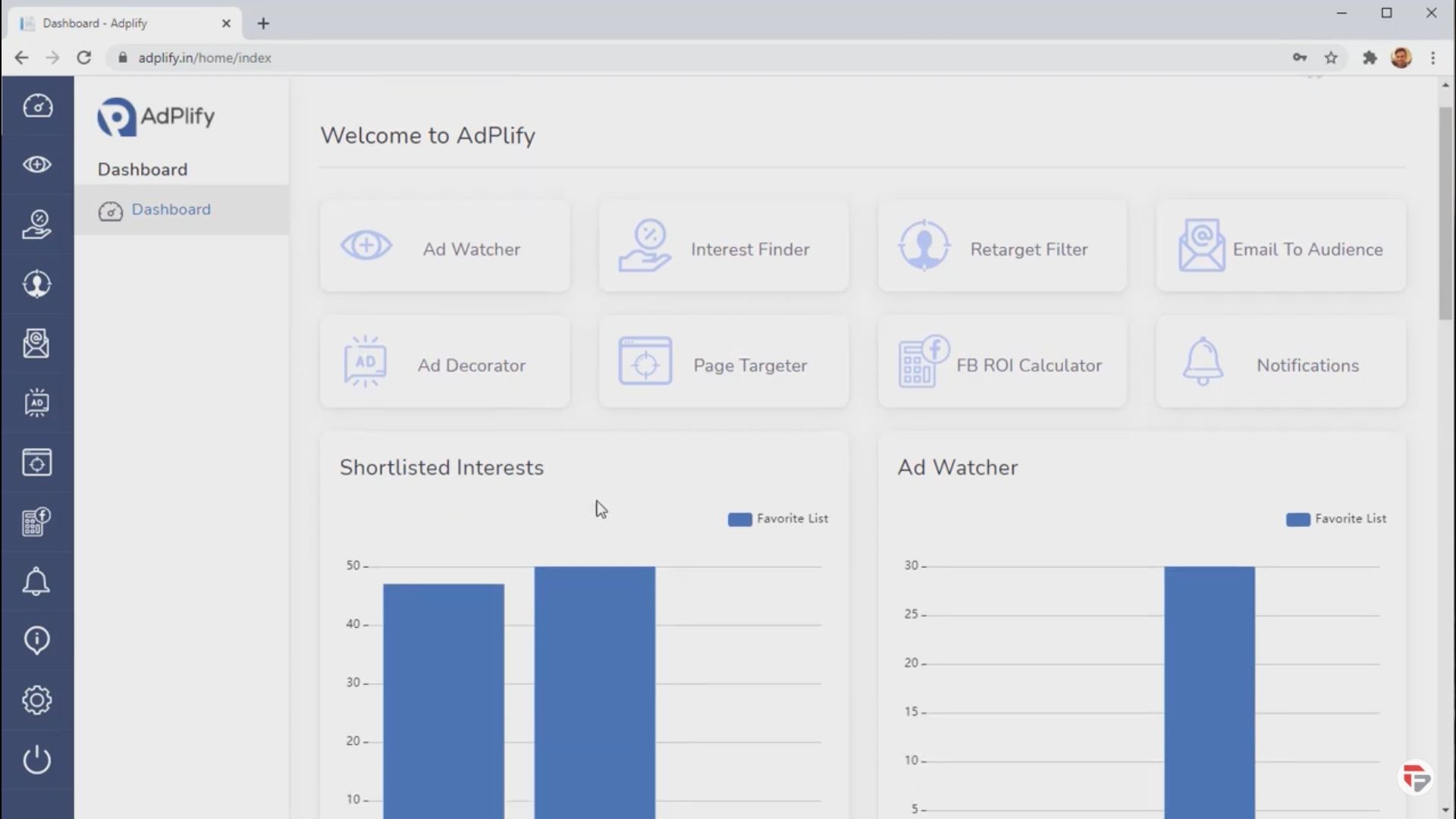Select FB ROI Calculator sidebar icon
The image size is (1456, 819).
coord(36,522)
